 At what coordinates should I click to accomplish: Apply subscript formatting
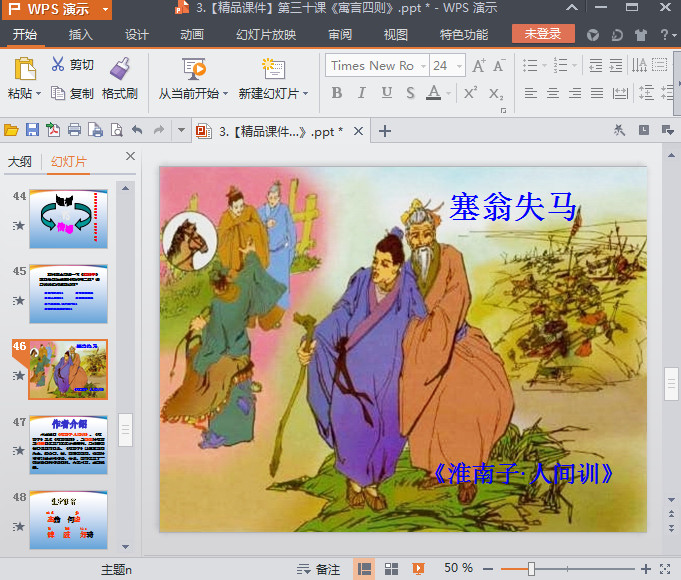tap(496, 93)
